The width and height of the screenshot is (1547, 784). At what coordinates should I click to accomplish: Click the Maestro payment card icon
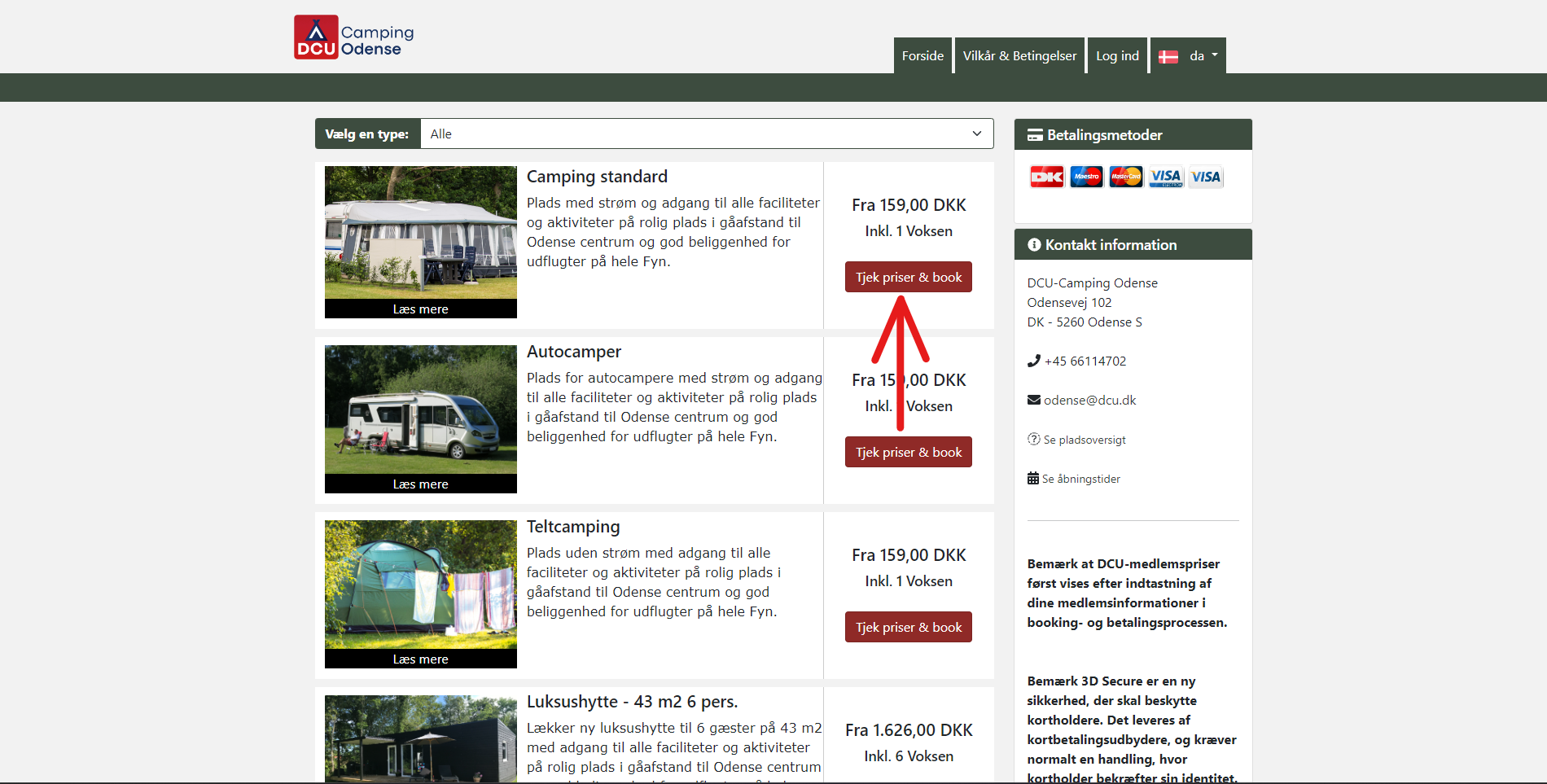pos(1086,177)
